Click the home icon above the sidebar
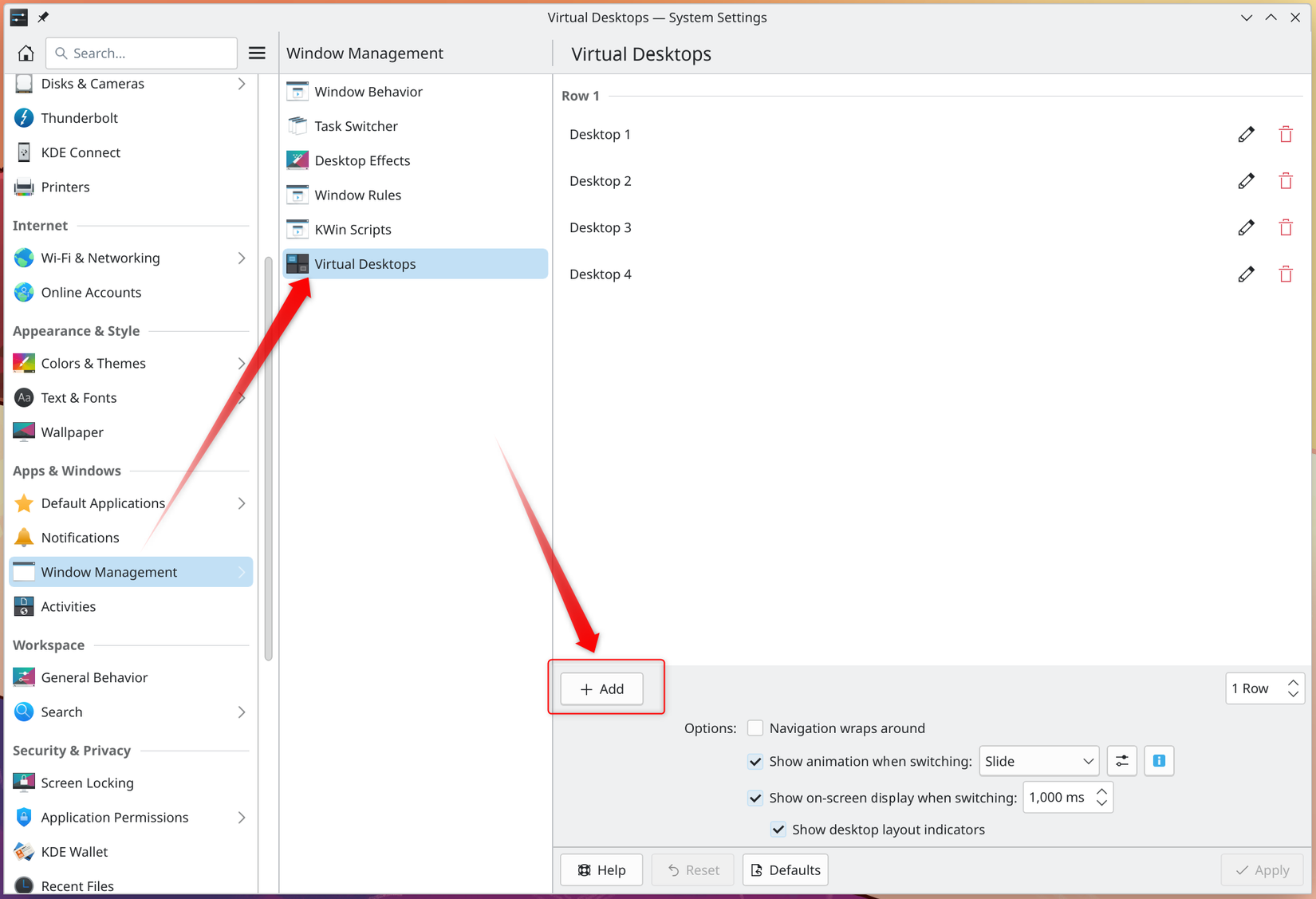Viewport: 1316px width, 899px height. (26, 53)
